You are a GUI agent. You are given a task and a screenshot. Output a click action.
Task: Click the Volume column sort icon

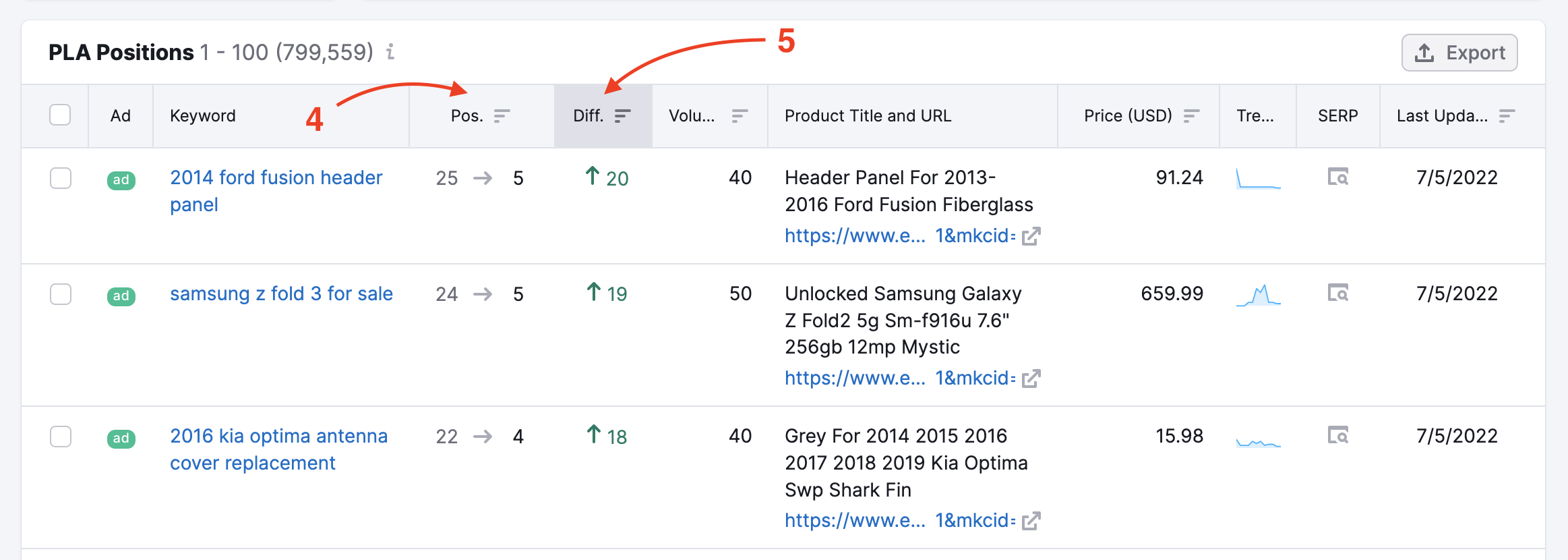pyautogui.click(x=740, y=116)
